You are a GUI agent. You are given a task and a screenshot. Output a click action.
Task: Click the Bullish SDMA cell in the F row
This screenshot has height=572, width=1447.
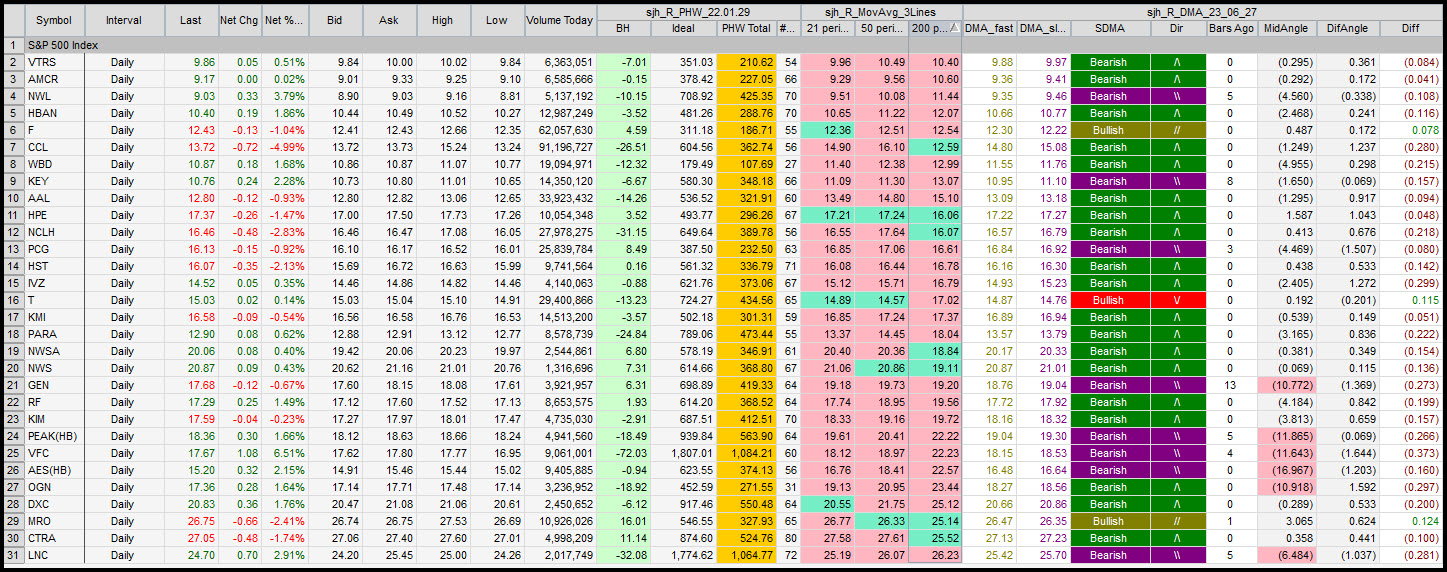1108,130
